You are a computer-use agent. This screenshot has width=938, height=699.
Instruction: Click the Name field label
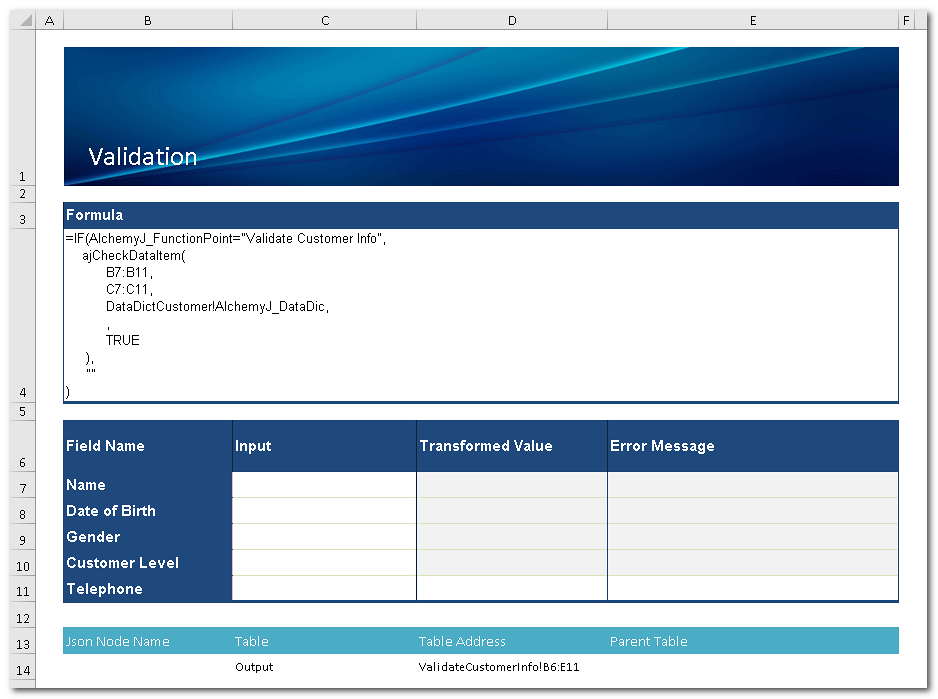[x=148, y=485]
